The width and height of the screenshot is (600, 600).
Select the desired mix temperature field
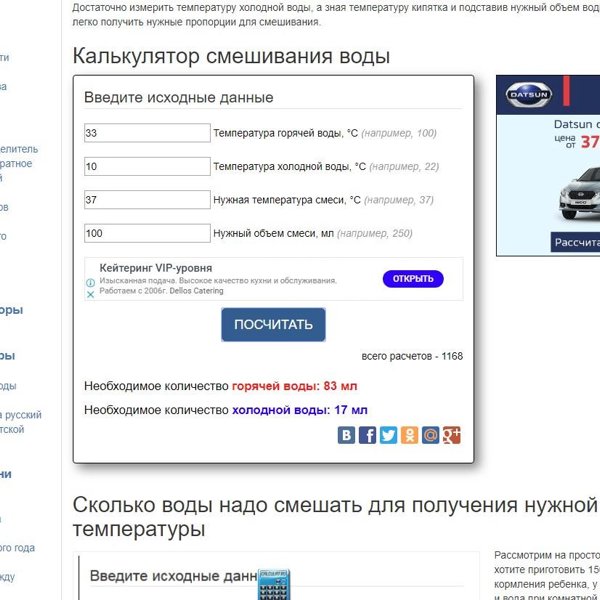tap(147, 200)
